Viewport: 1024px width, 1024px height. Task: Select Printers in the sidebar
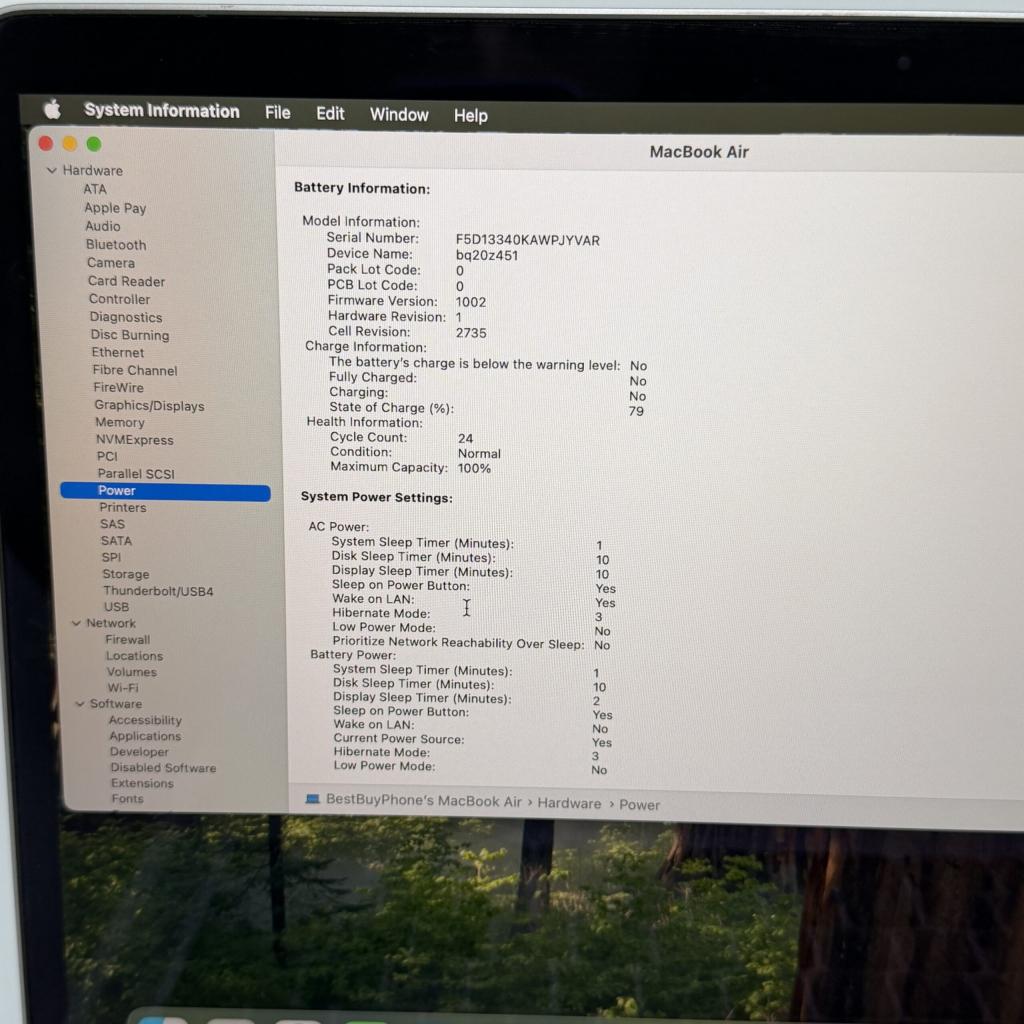pos(123,507)
